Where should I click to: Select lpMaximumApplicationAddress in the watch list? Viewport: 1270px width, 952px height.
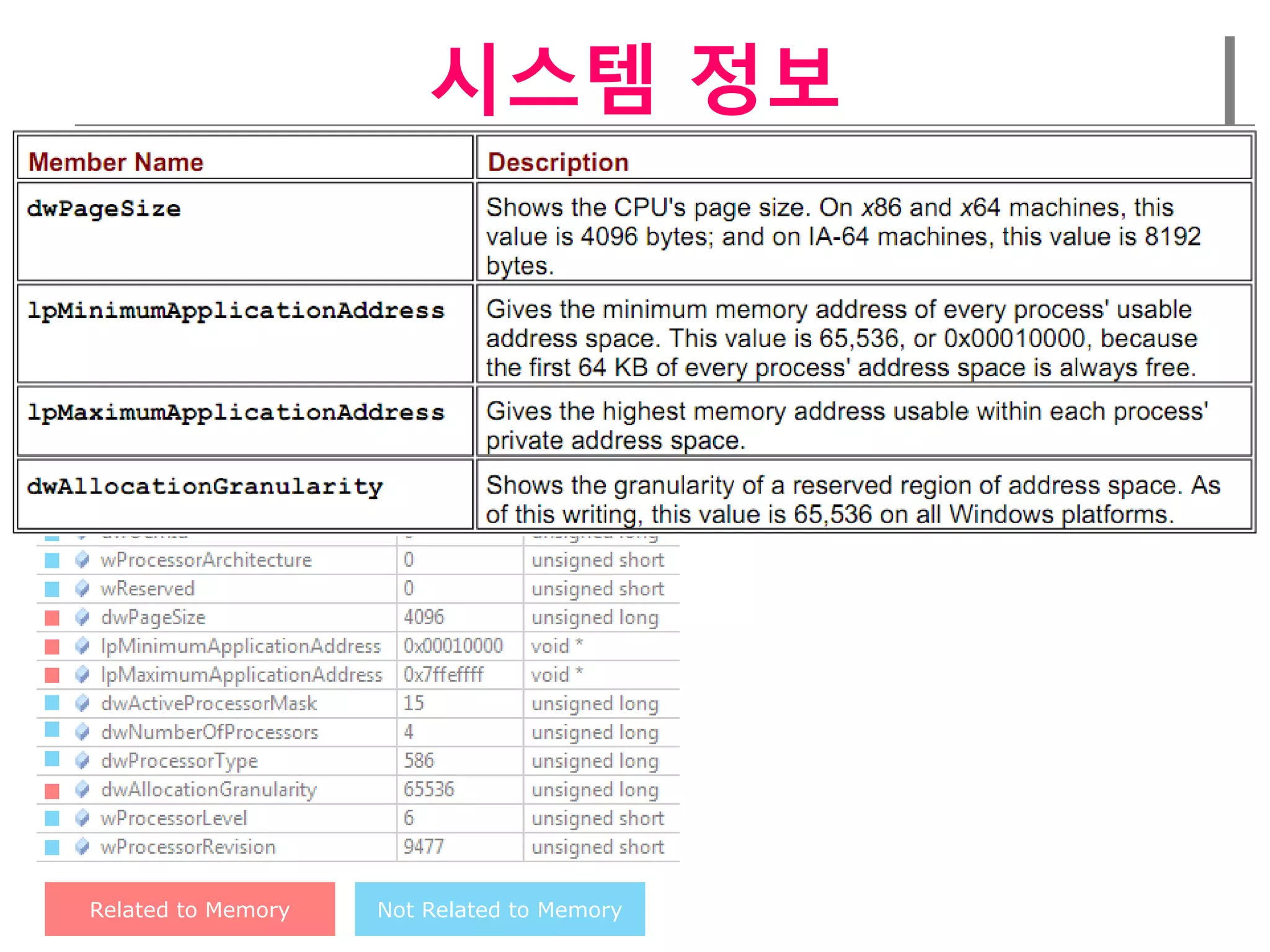click(x=242, y=675)
